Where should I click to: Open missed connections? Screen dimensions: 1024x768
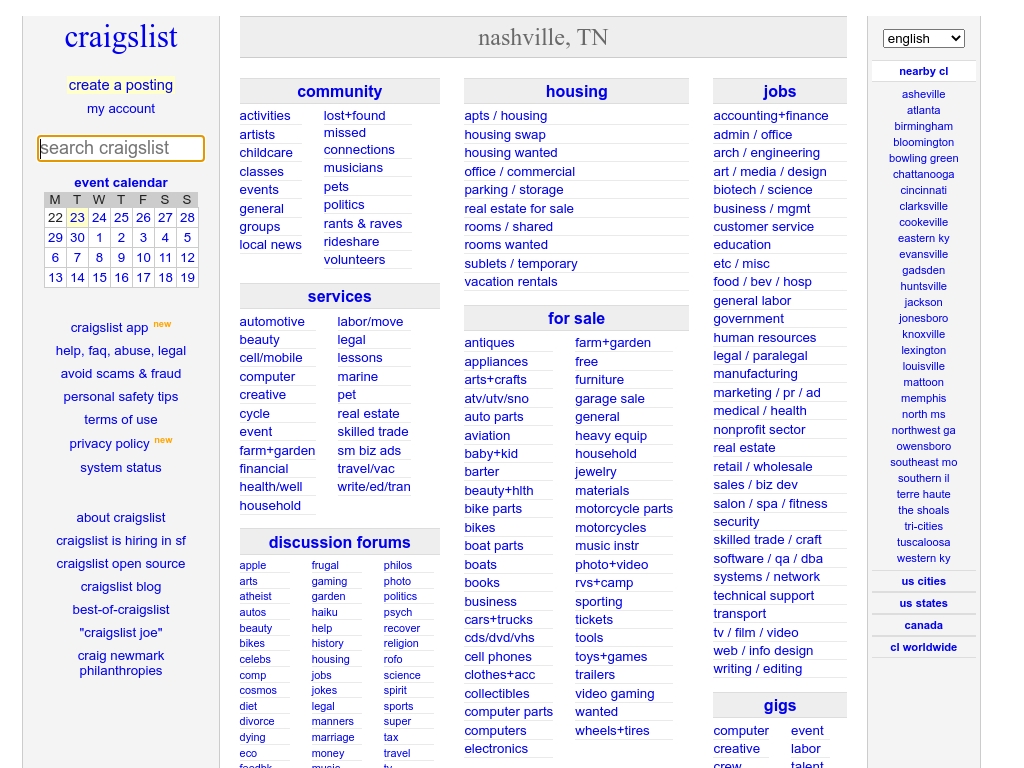tap(359, 141)
